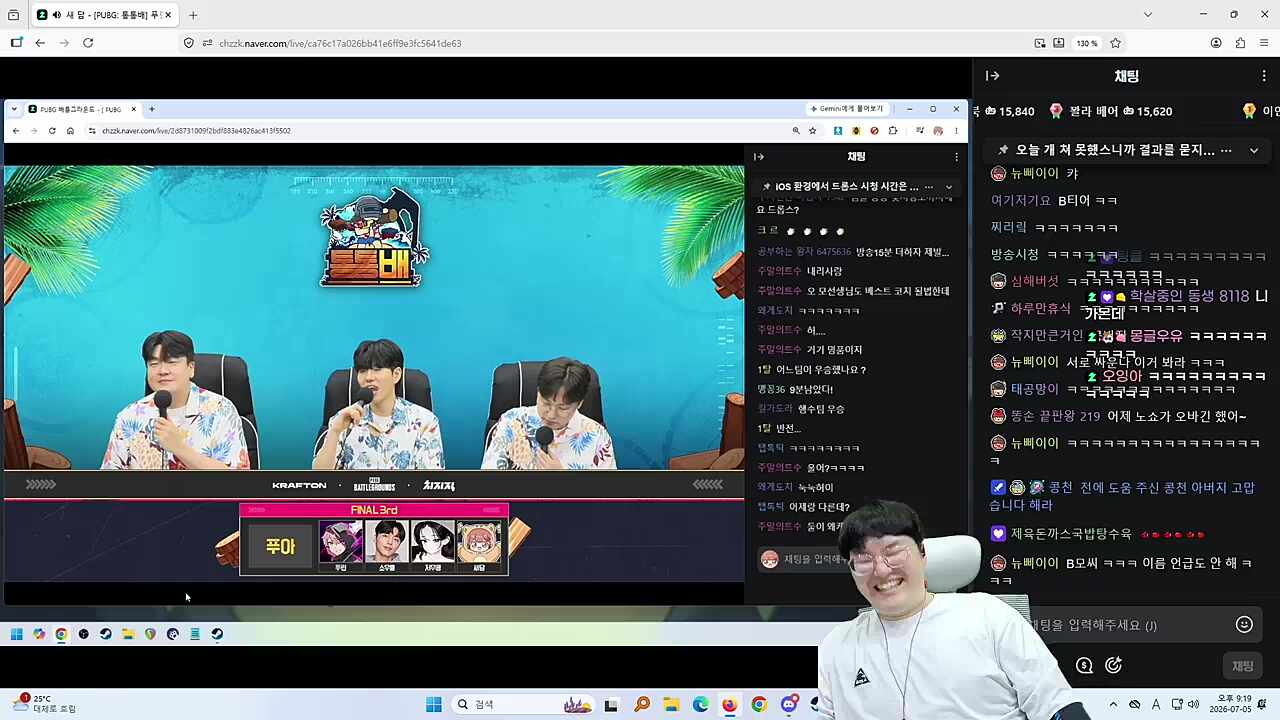Collapse the outer chat panel arrow
The image size is (1280, 720).
click(993, 76)
